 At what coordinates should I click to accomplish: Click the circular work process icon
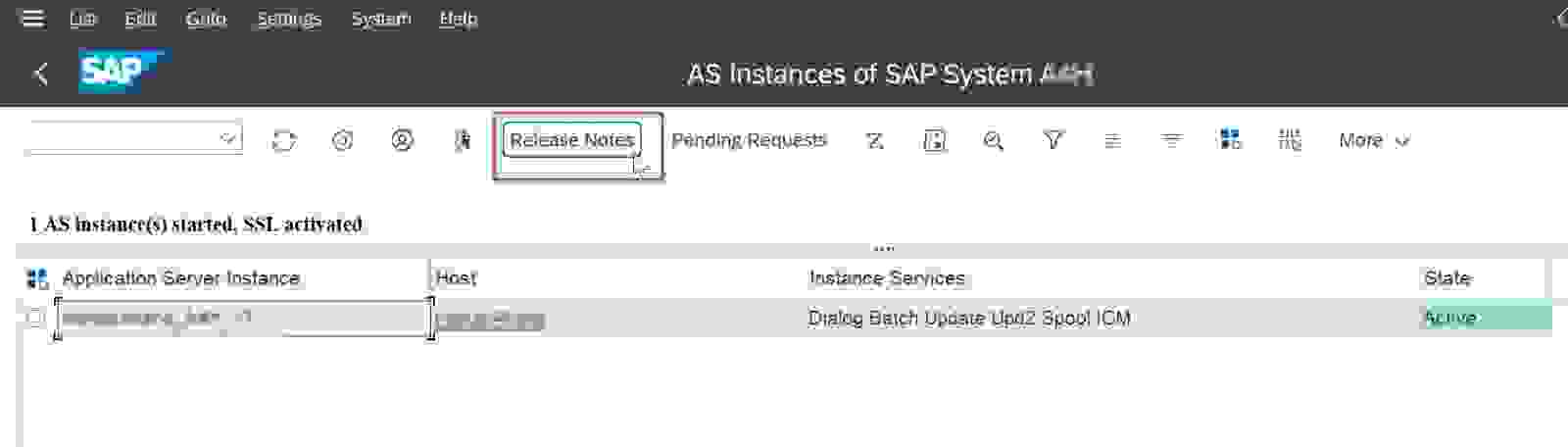[342, 141]
